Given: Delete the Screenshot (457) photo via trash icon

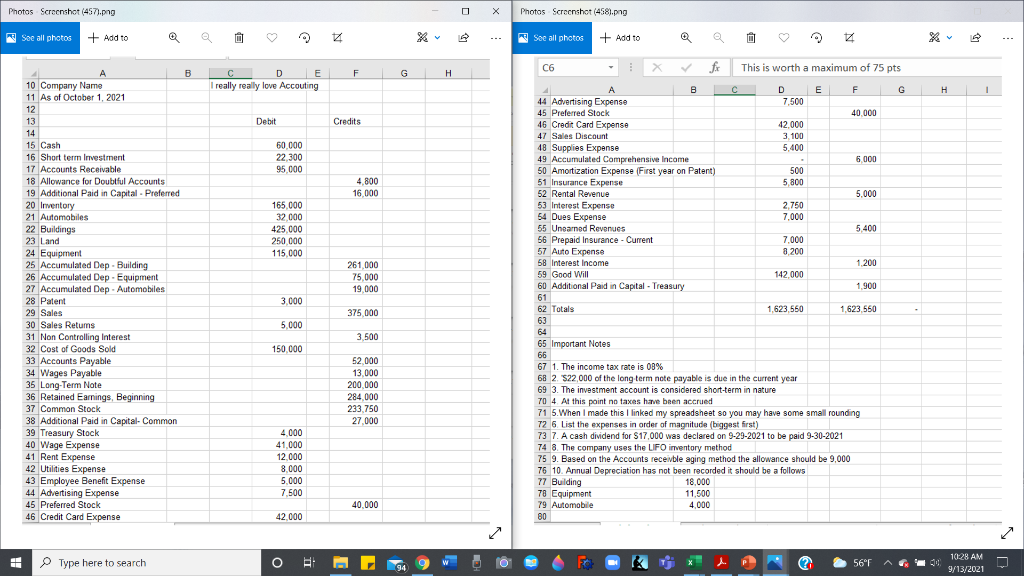Looking at the screenshot, I should 239,38.
